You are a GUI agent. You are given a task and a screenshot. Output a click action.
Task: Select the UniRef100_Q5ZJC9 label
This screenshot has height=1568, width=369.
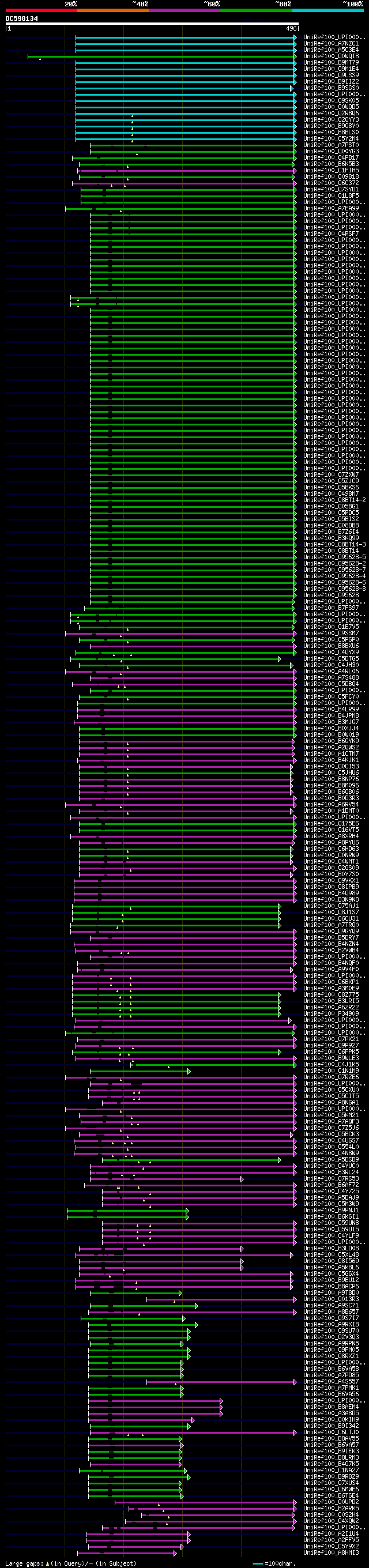click(332, 481)
